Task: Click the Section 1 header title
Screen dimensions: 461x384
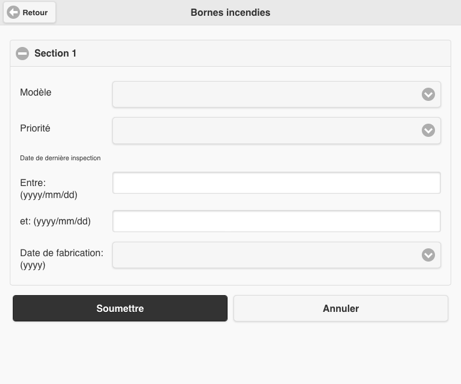Action: 55,53
